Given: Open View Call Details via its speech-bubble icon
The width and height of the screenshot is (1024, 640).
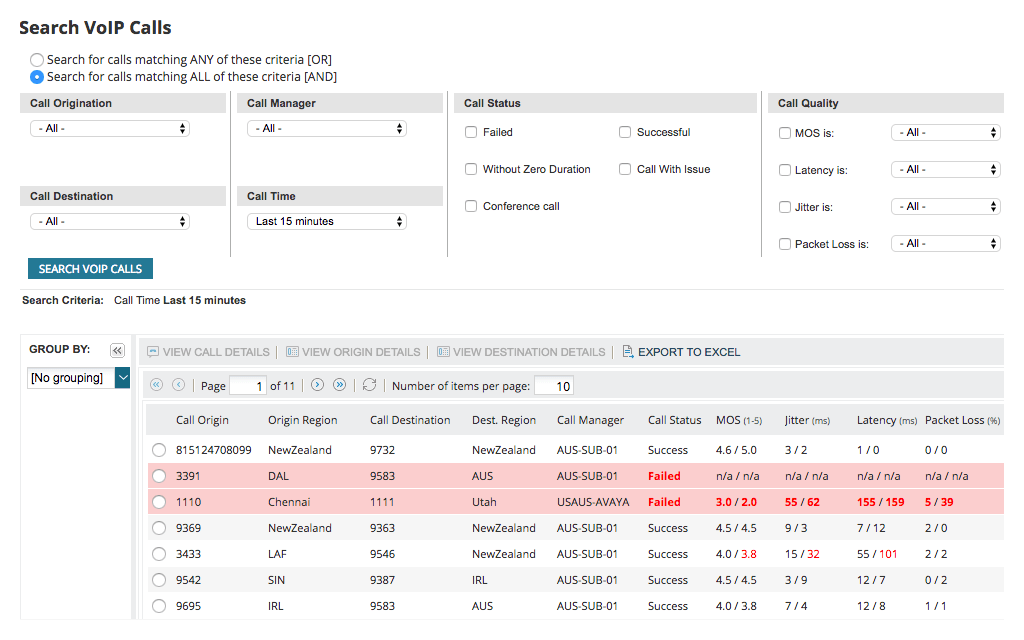Looking at the screenshot, I should (x=154, y=351).
